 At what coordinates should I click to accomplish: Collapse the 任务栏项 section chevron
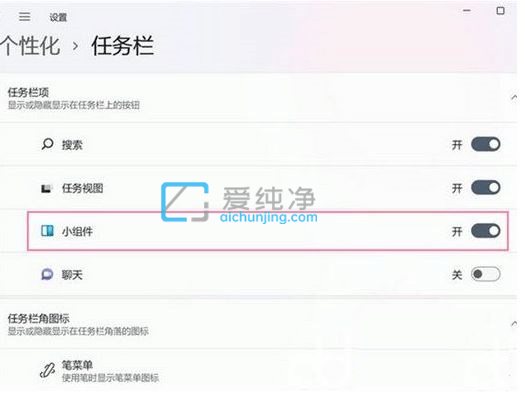click(514, 97)
